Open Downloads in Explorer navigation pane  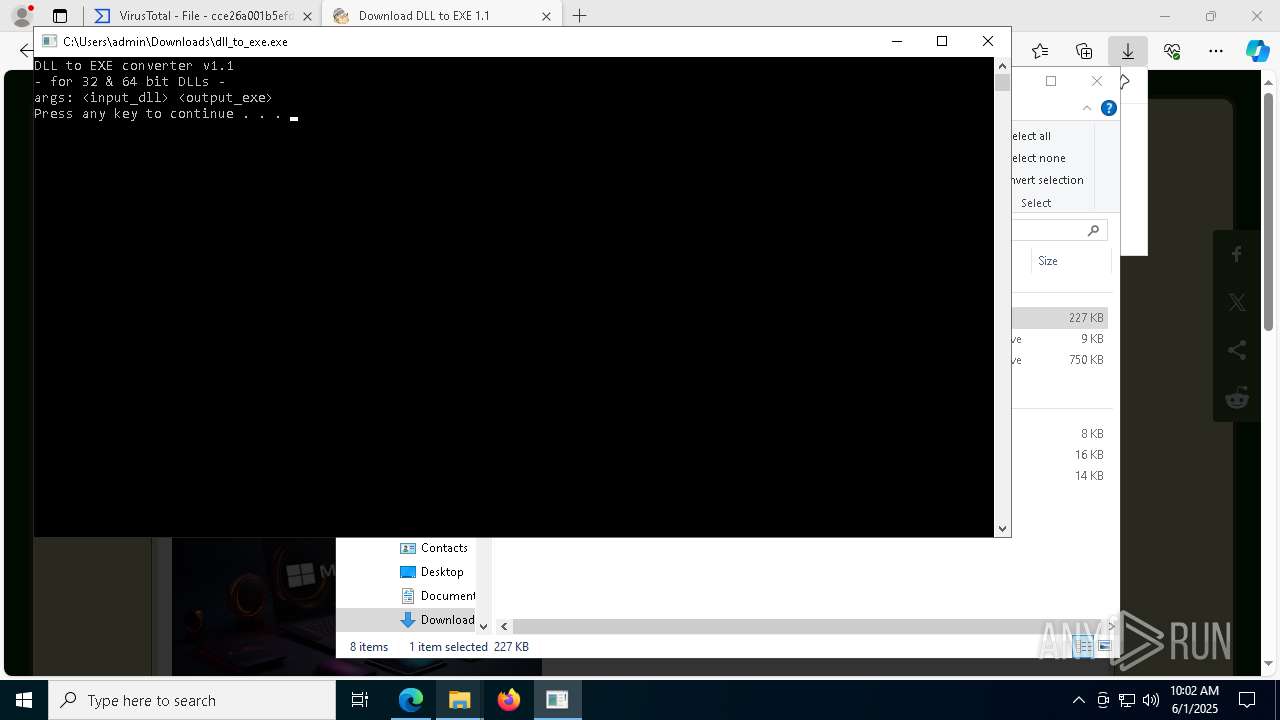point(437,620)
